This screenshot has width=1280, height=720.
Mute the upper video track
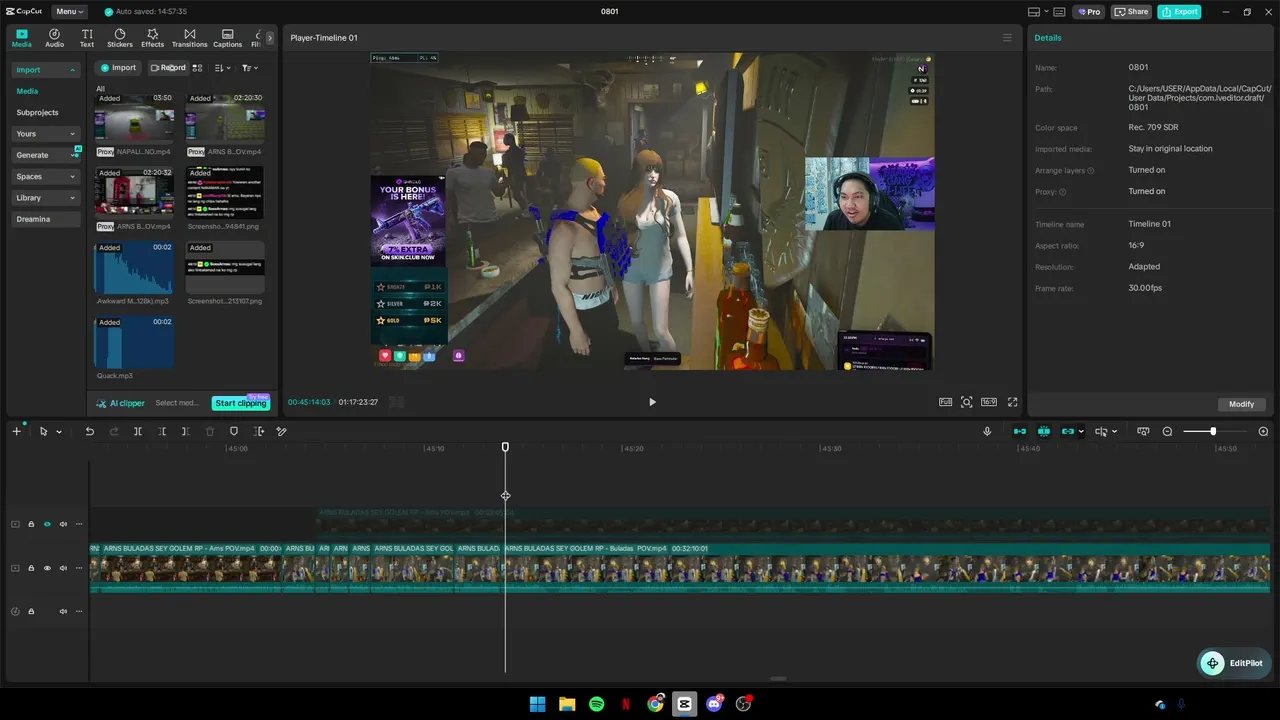[63, 524]
